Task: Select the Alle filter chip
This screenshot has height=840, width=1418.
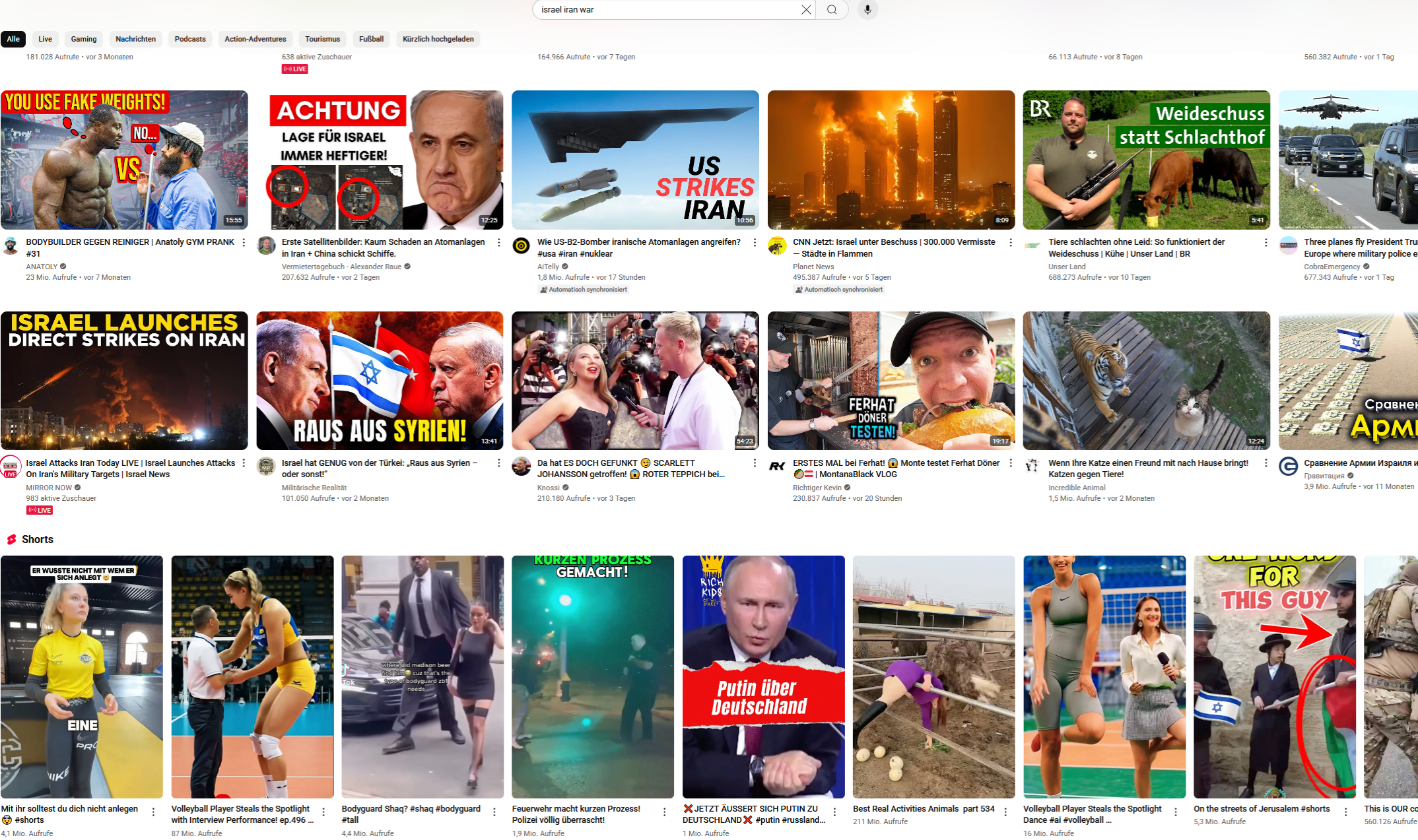Action: (x=13, y=39)
